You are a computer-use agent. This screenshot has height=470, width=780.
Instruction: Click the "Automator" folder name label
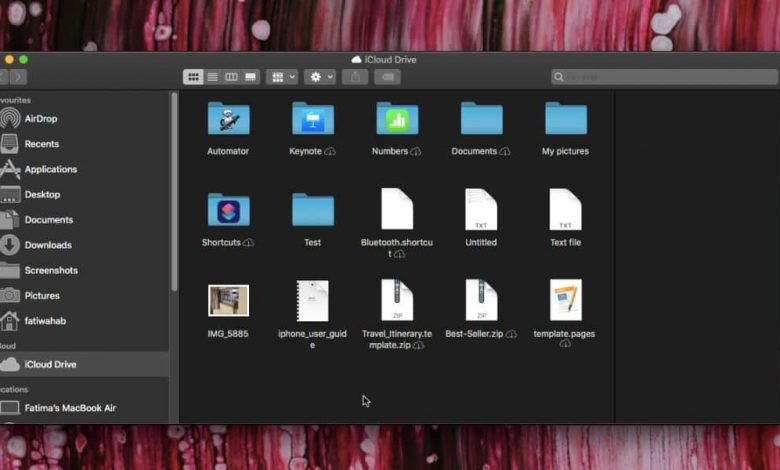click(228, 151)
